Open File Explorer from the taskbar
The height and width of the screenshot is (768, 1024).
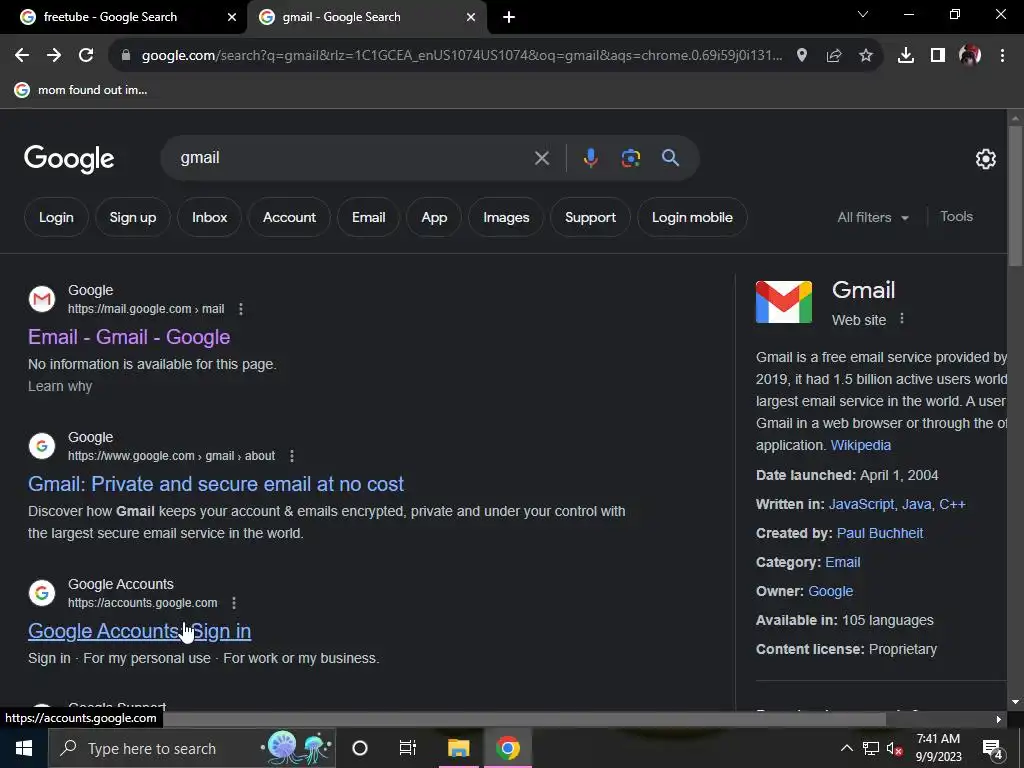point(458,748)
